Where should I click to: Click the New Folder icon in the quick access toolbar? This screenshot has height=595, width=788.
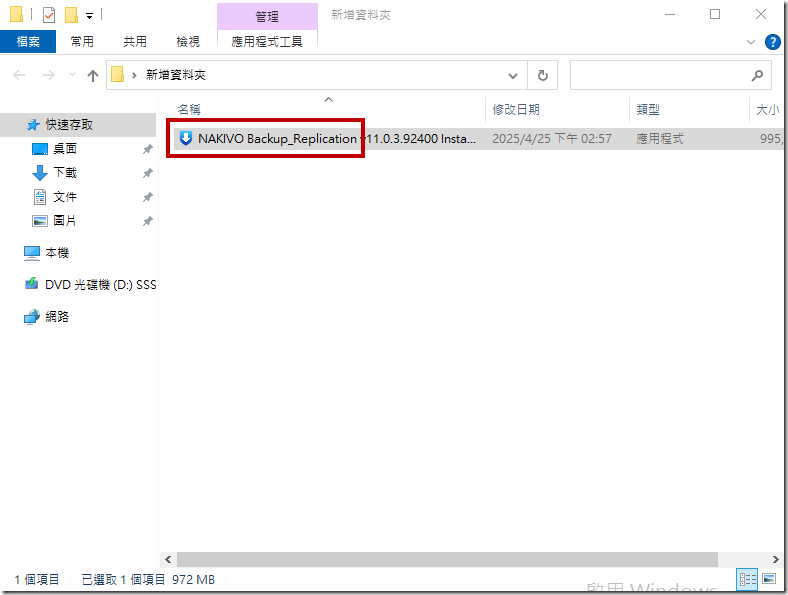(x=71, y=15)
